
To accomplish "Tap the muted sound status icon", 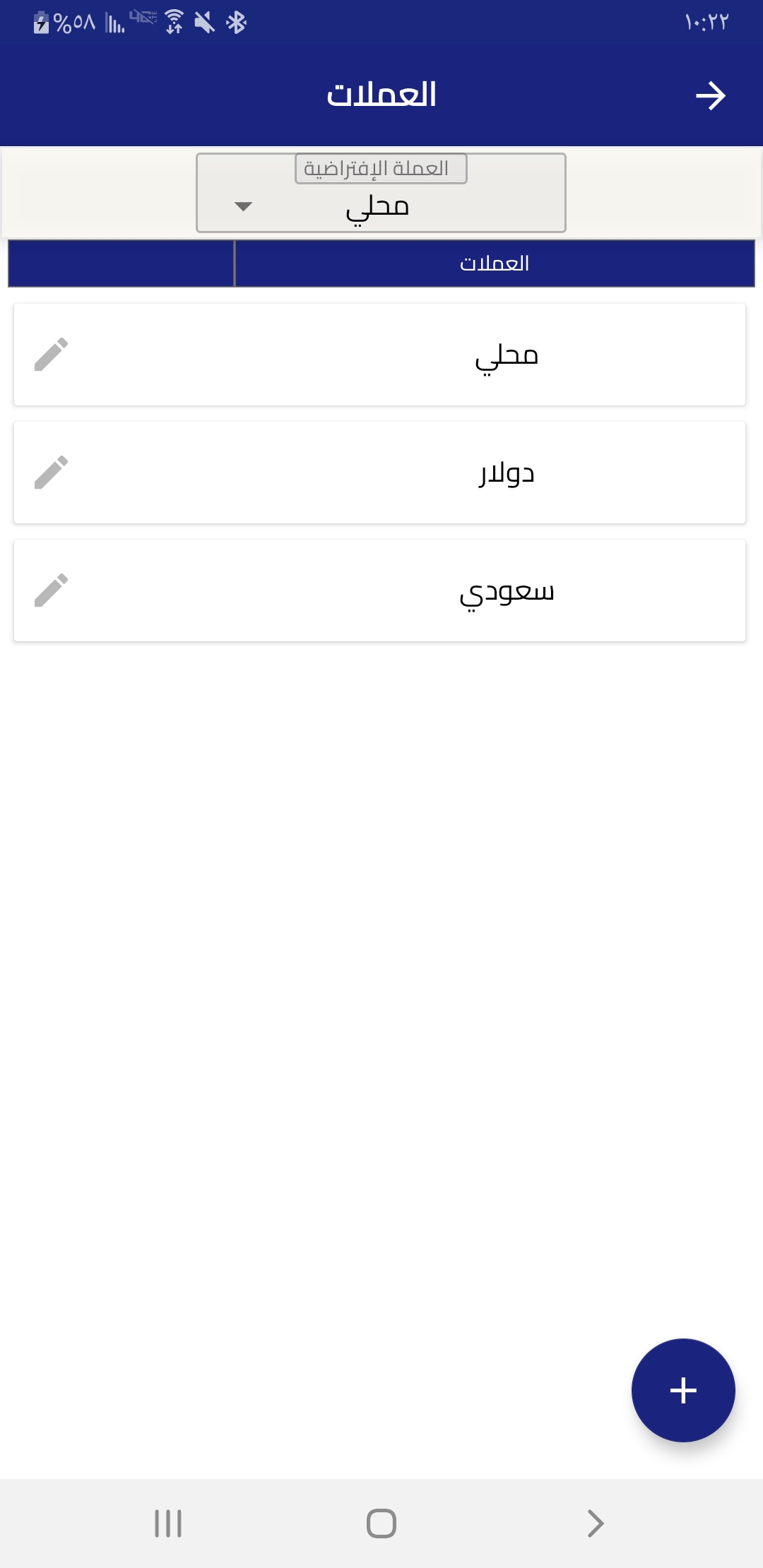I will tap(204, 23).
